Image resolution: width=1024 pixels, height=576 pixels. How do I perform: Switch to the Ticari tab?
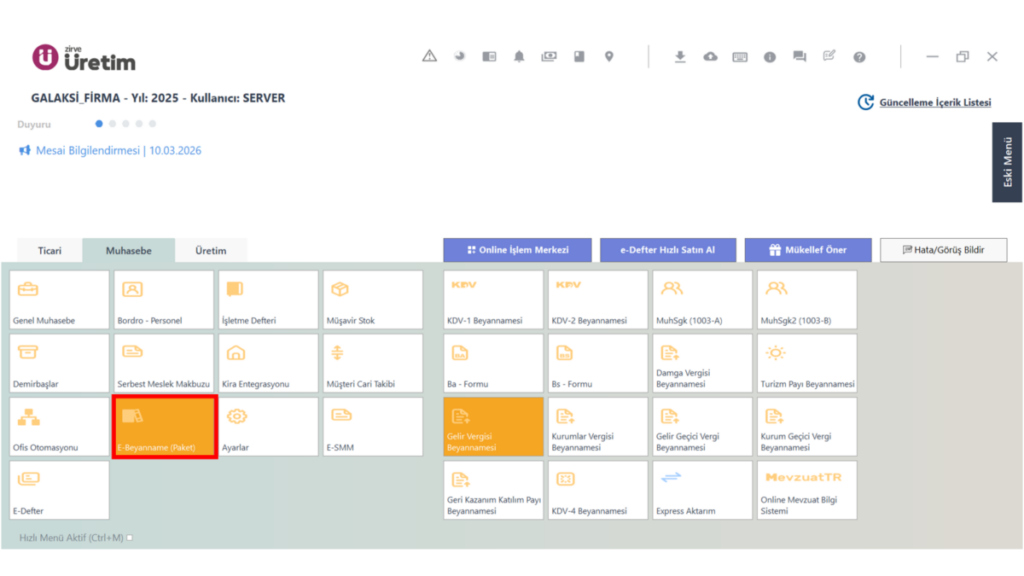50,251
